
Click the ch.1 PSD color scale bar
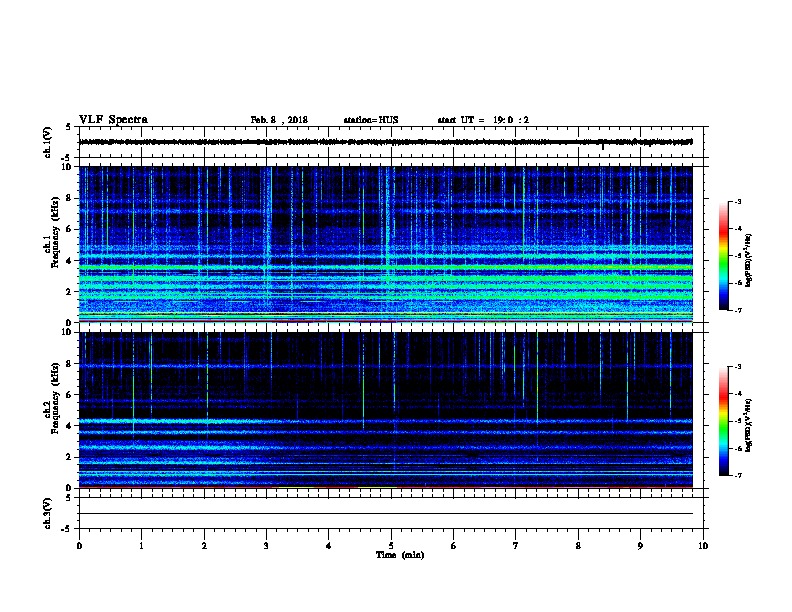point(723,256)
